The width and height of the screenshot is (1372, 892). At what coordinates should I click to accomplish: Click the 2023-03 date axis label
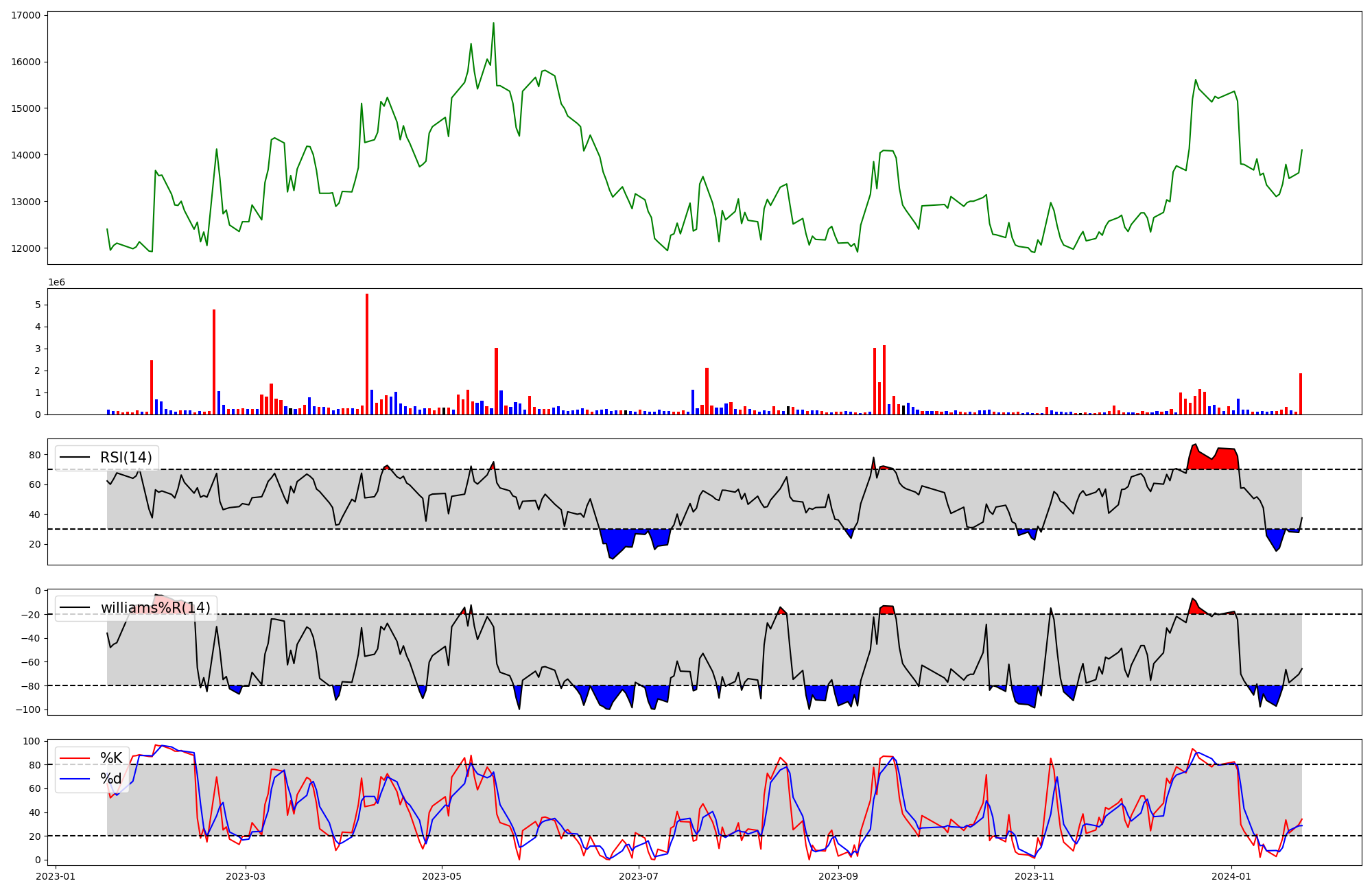(x=246, y=876)
